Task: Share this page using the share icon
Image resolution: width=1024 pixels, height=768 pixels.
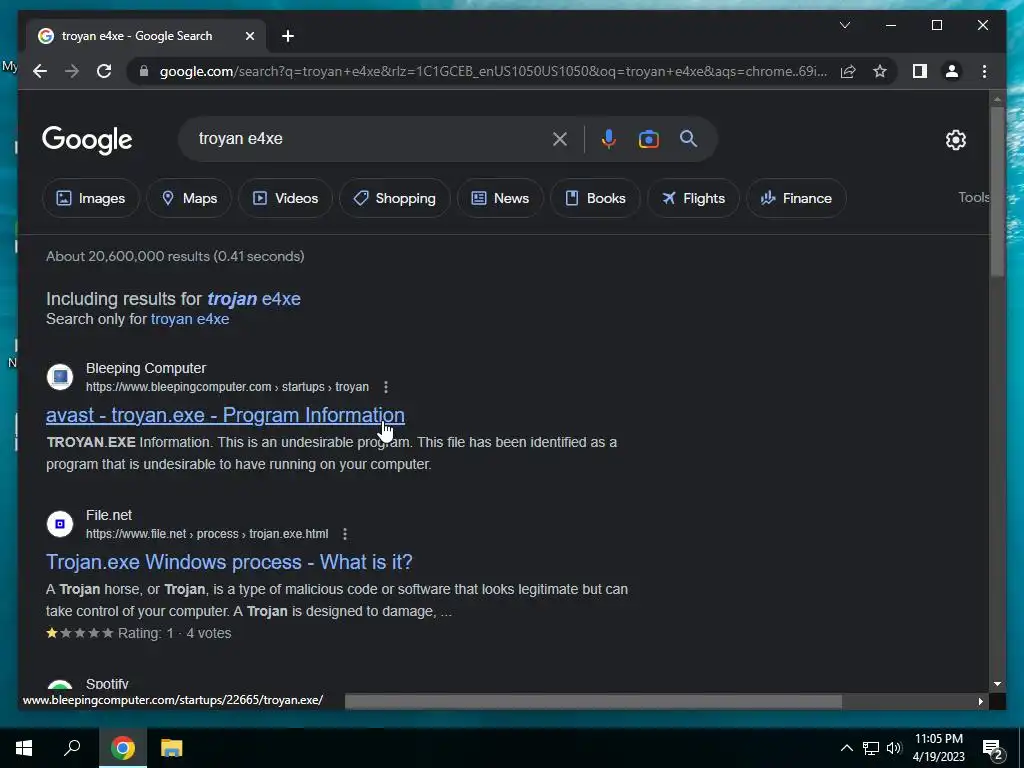Action: pyautogui.click(x=848, y=71)
